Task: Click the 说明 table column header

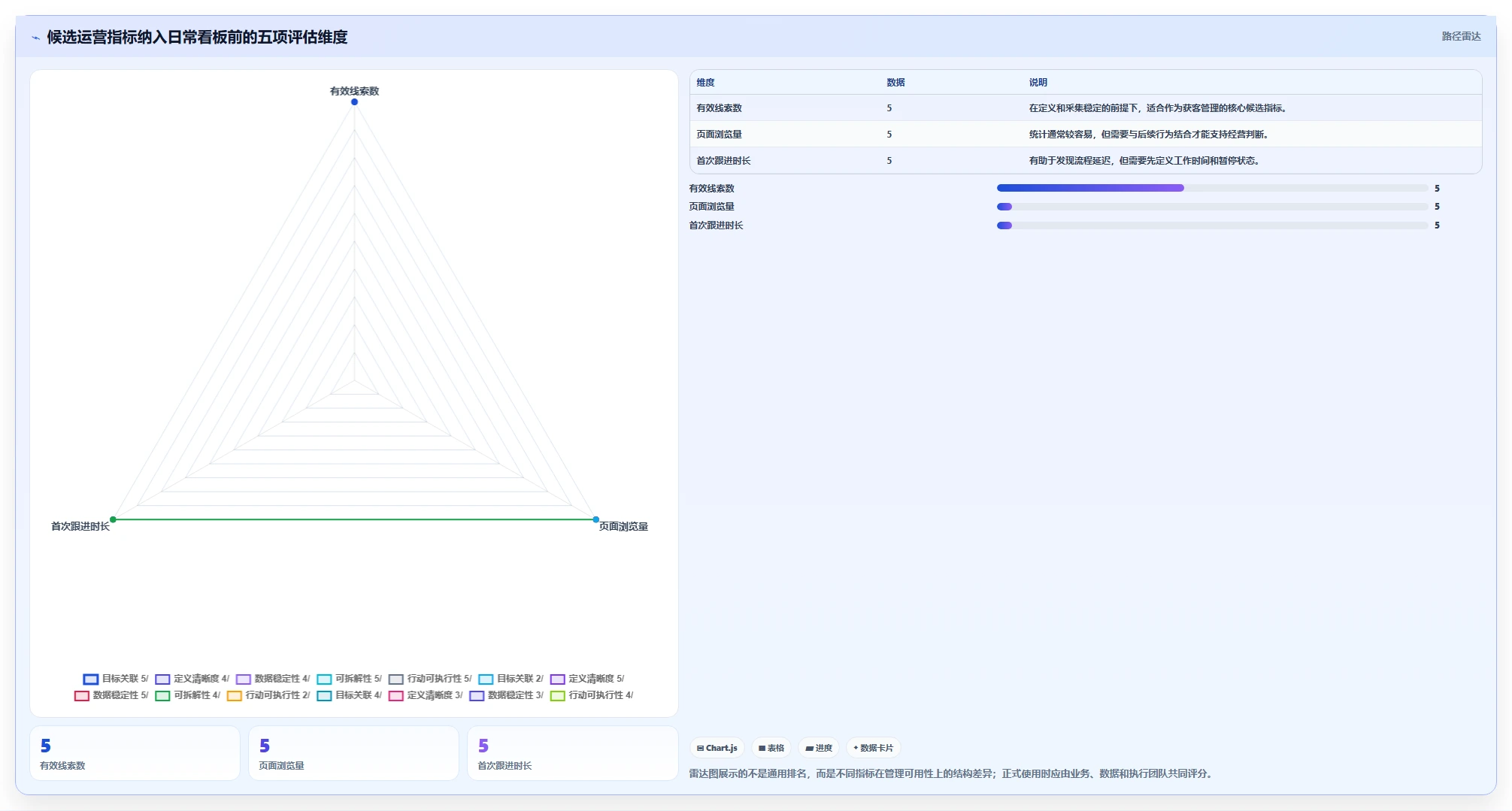Action: point(1038,83)
